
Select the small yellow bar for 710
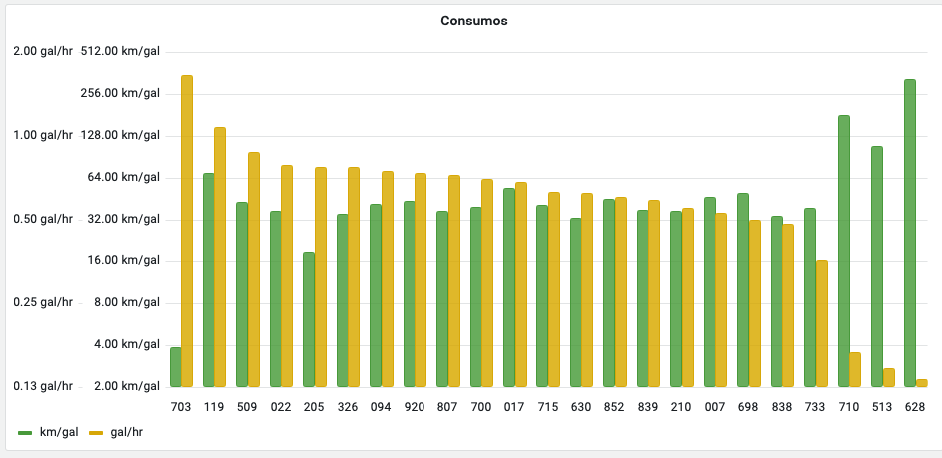pyautogui.click(x=855, y=369)
